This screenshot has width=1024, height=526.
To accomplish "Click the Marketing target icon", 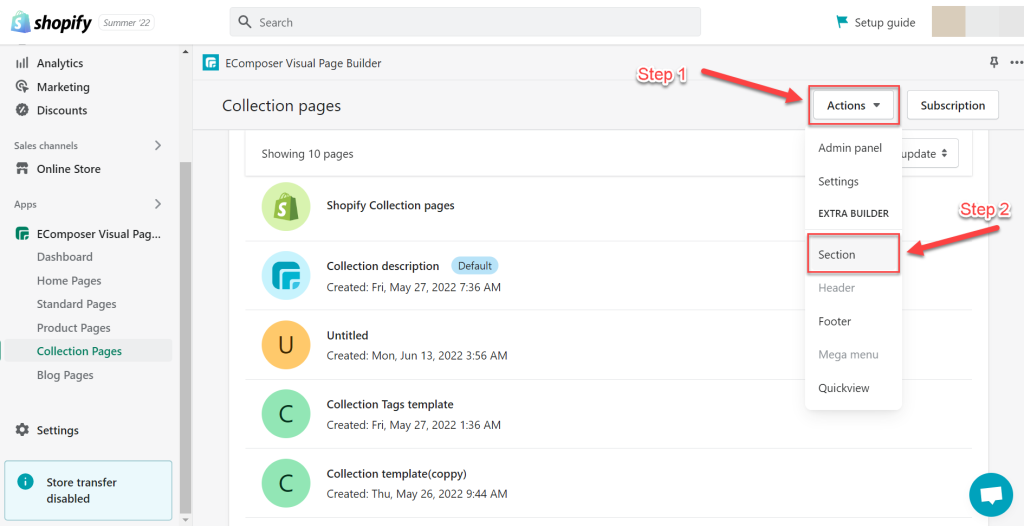I will 22,86.
